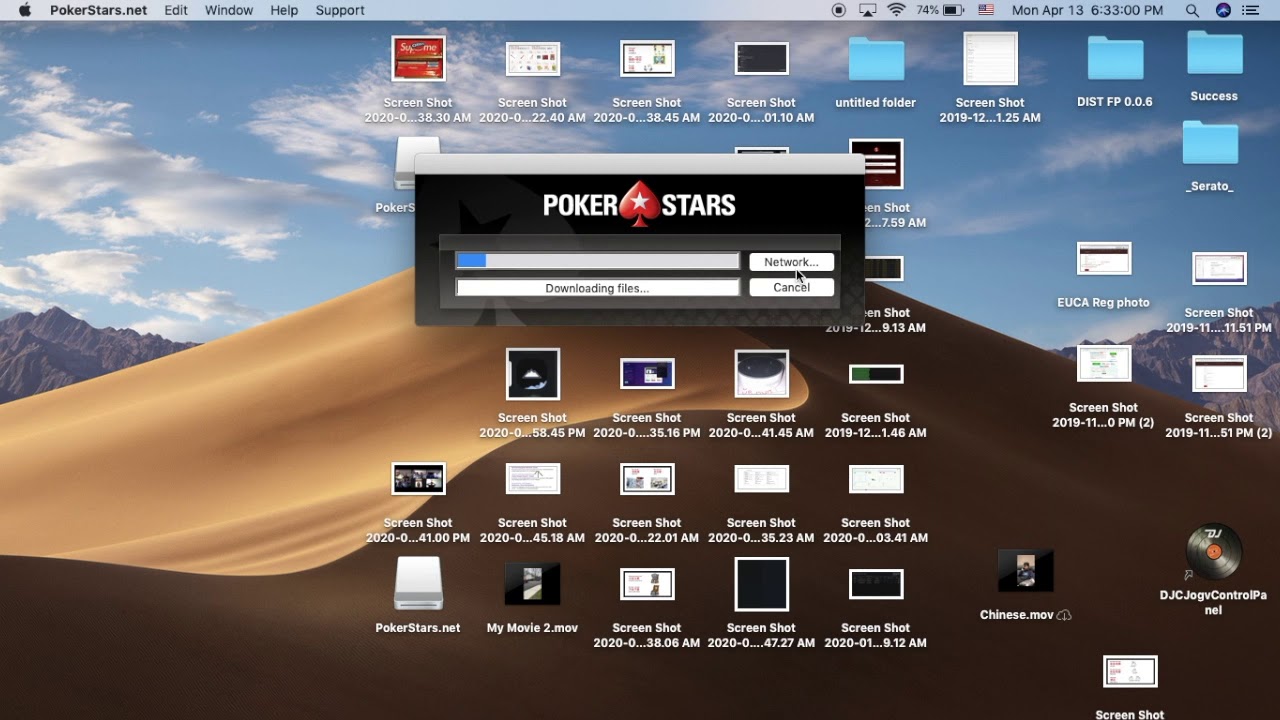Image resolution: width=1280 pixels, height=720 pixels.
Task: Select Screen Shot 2020-0...45.18 AM thumbnail
Action: (532, 478)
